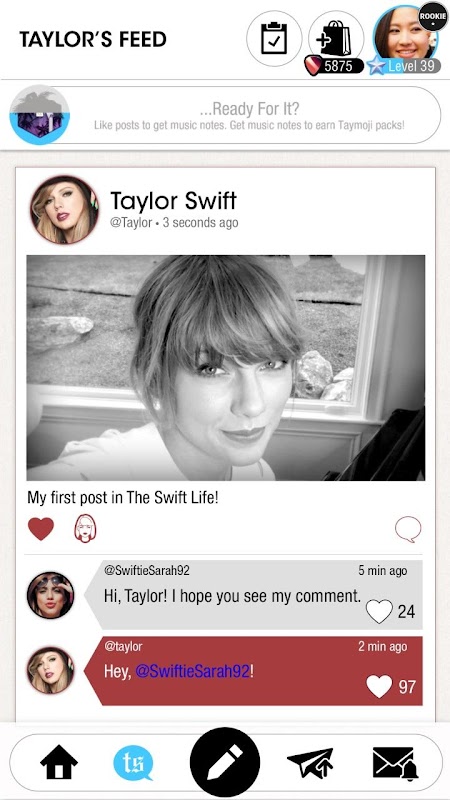Tap the comment speech bubble icon
Screen dimensions: 450x800
click(408, 529)
